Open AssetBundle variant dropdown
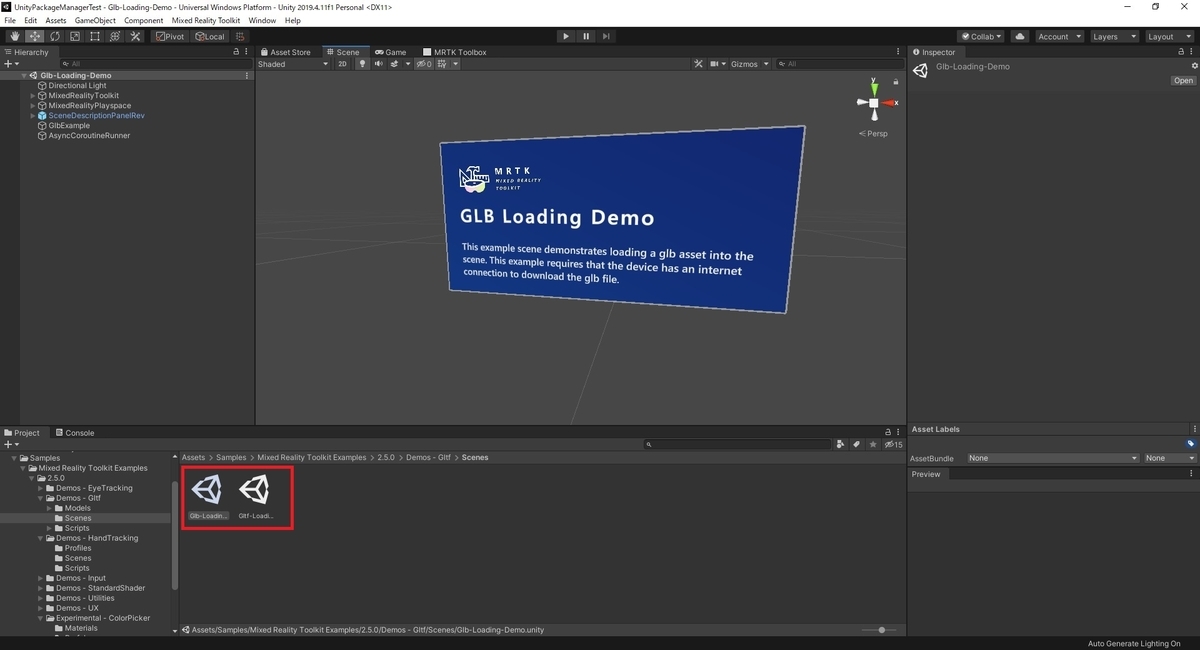This screenshot has height=650, width=1200. [x=1170, y=458]
